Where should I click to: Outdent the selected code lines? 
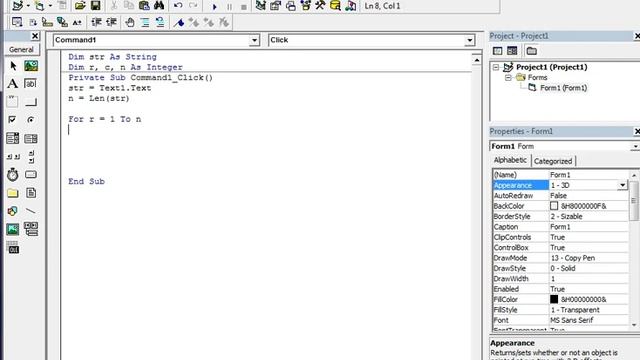click(x=111, y=22)
